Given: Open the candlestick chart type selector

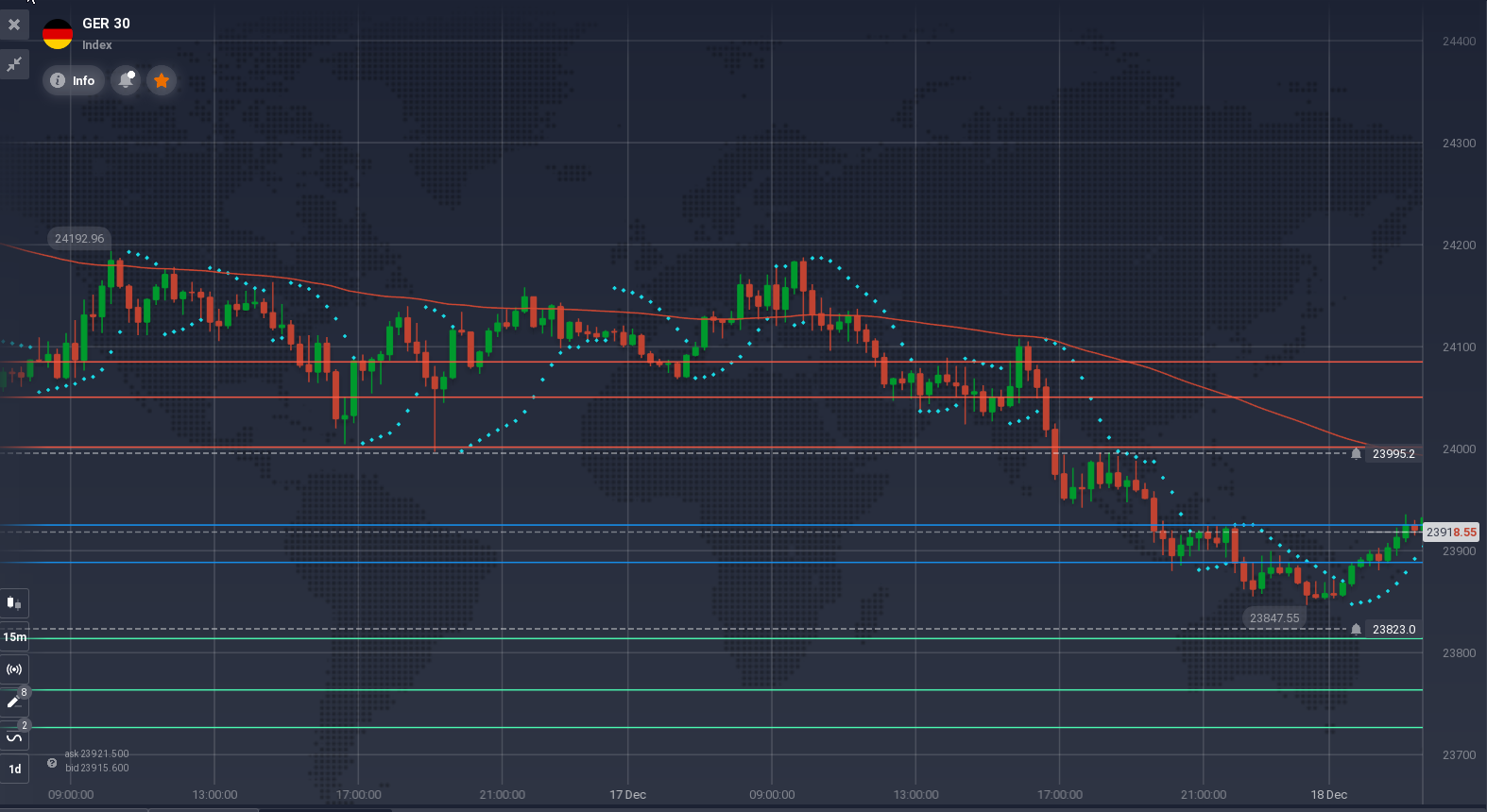Looking at the screenshot, I should [14, 602].
